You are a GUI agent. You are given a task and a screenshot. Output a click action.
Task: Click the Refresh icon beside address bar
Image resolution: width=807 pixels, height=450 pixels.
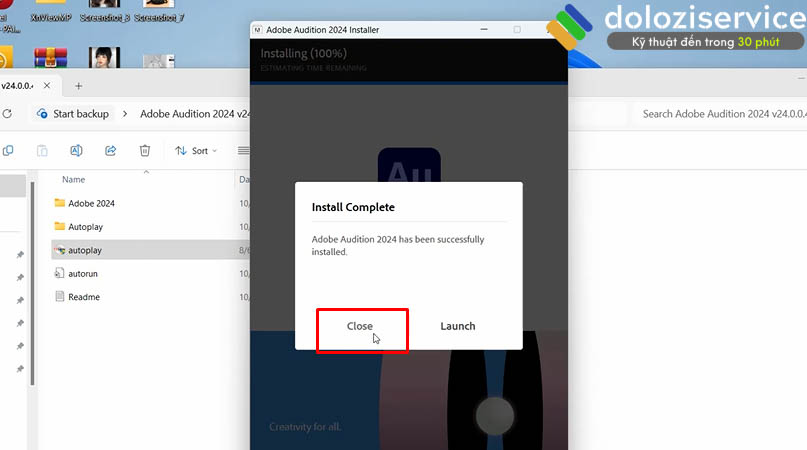[7, 114]
